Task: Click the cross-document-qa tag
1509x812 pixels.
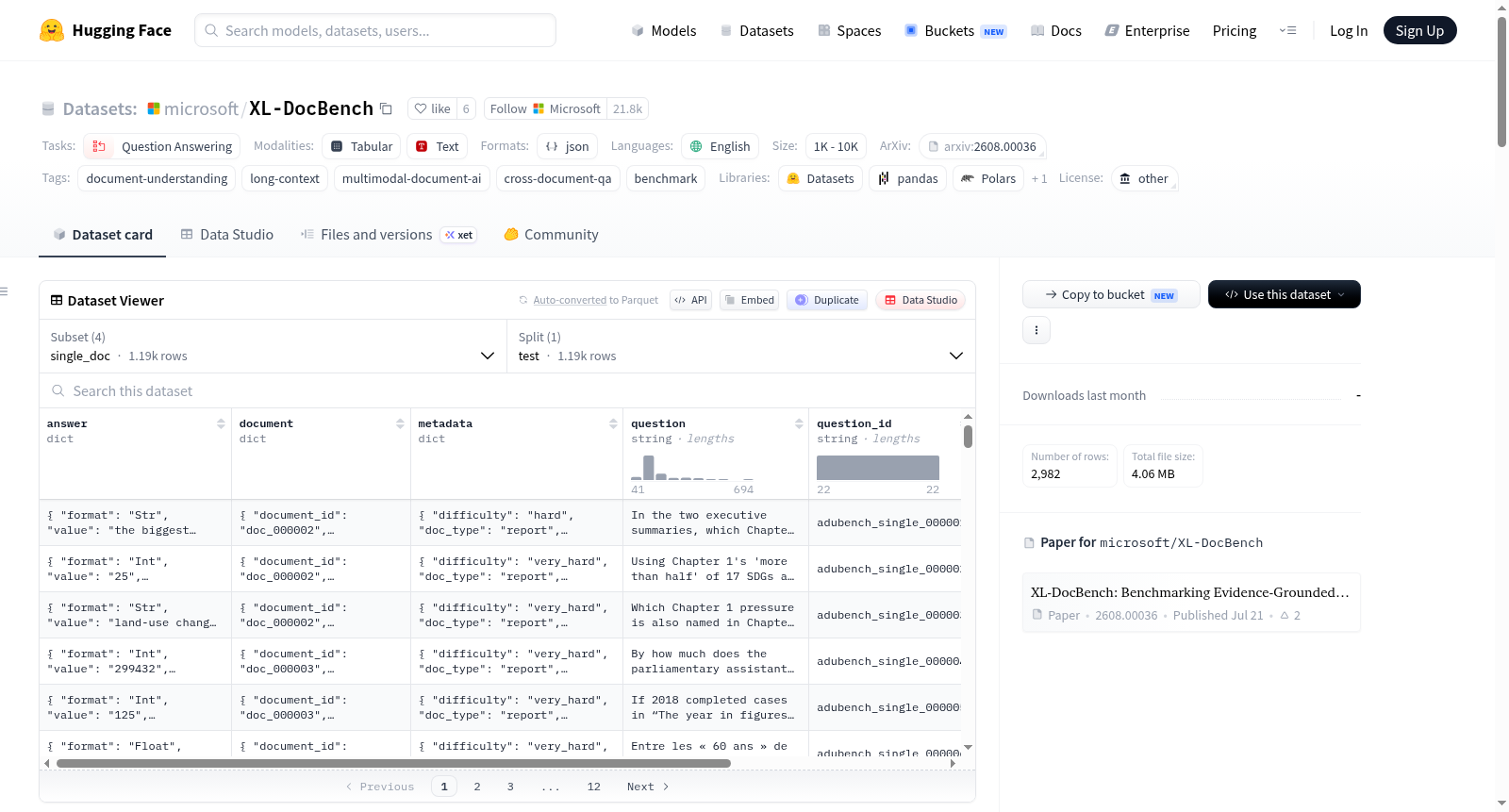Action: coord(557,178)
